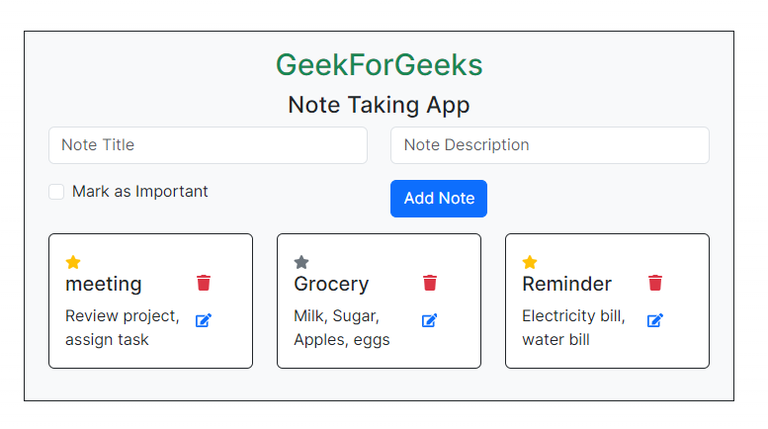Click the GeekForGeeks heading
Viewport: 768px width, 429px height.
[x=379, y=65]
